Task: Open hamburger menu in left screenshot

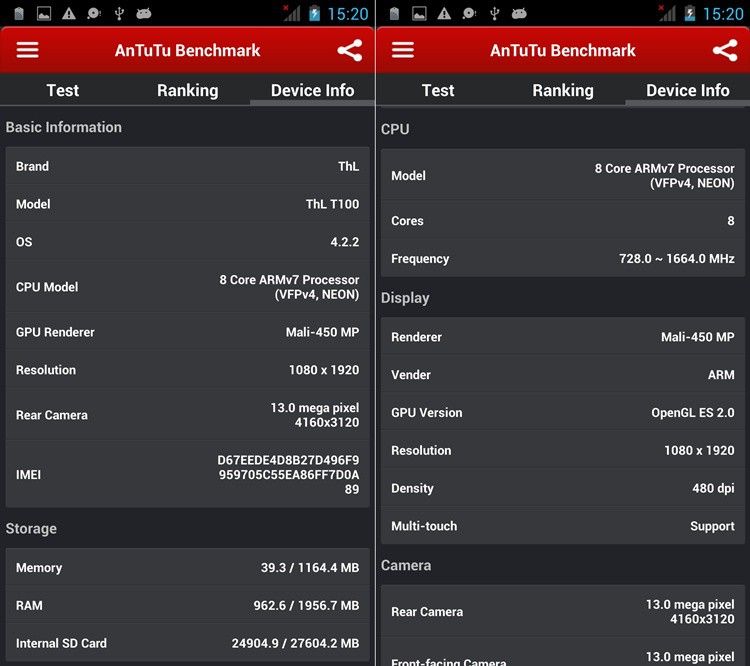Action: coord(27,50)
